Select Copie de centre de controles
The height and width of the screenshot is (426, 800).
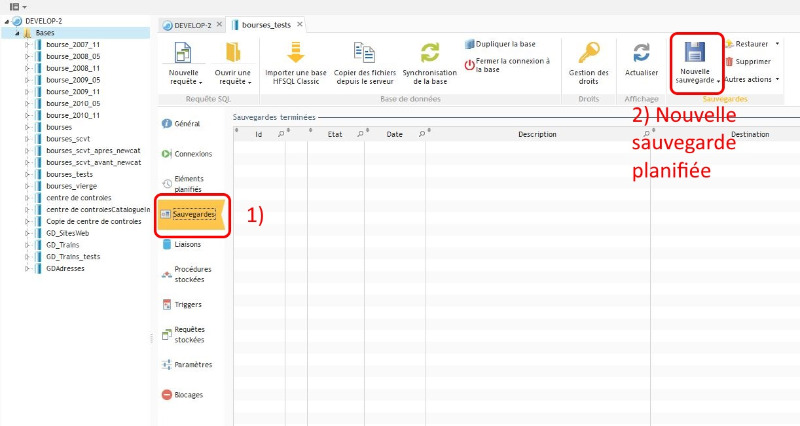[94, 221]
